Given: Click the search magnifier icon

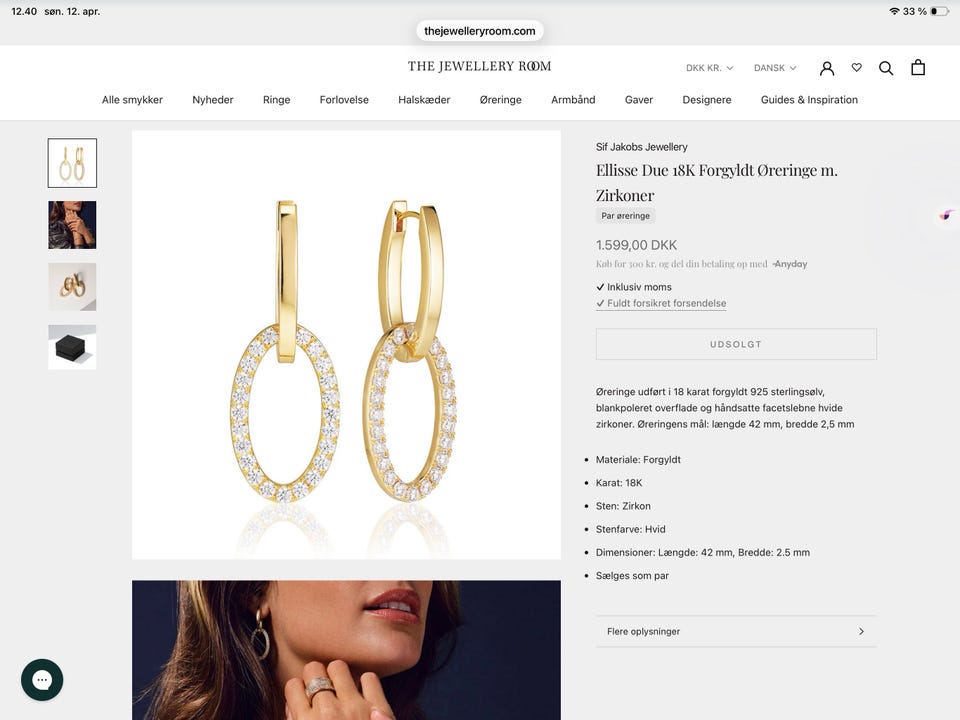Looking at the screenshot, I should (x=886, y=68).
